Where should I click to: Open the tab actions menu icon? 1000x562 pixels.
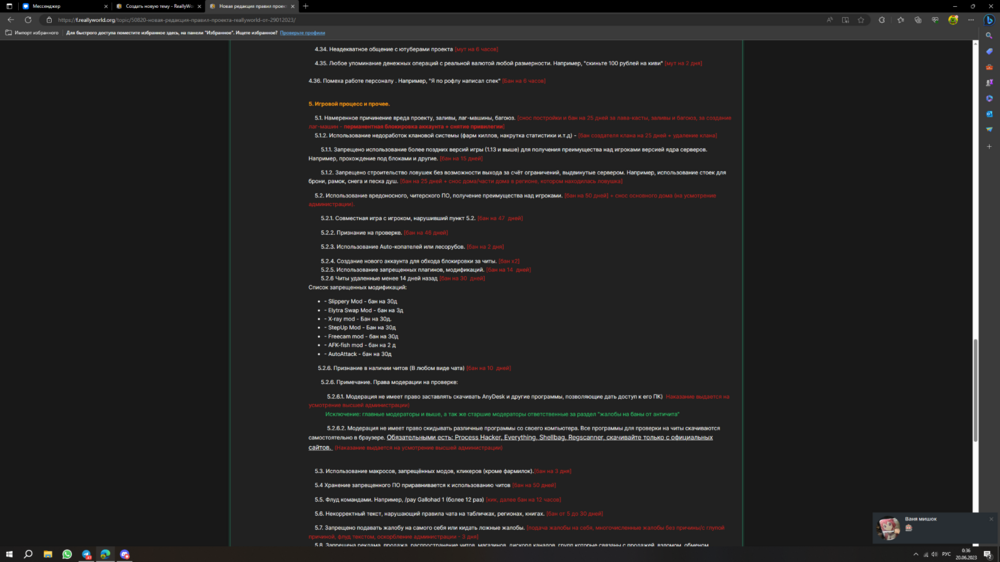(9, 6)
